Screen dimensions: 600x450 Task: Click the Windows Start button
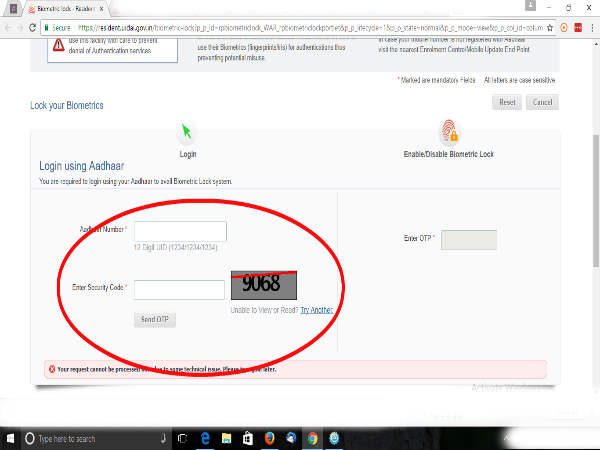(x=10, y=438)
